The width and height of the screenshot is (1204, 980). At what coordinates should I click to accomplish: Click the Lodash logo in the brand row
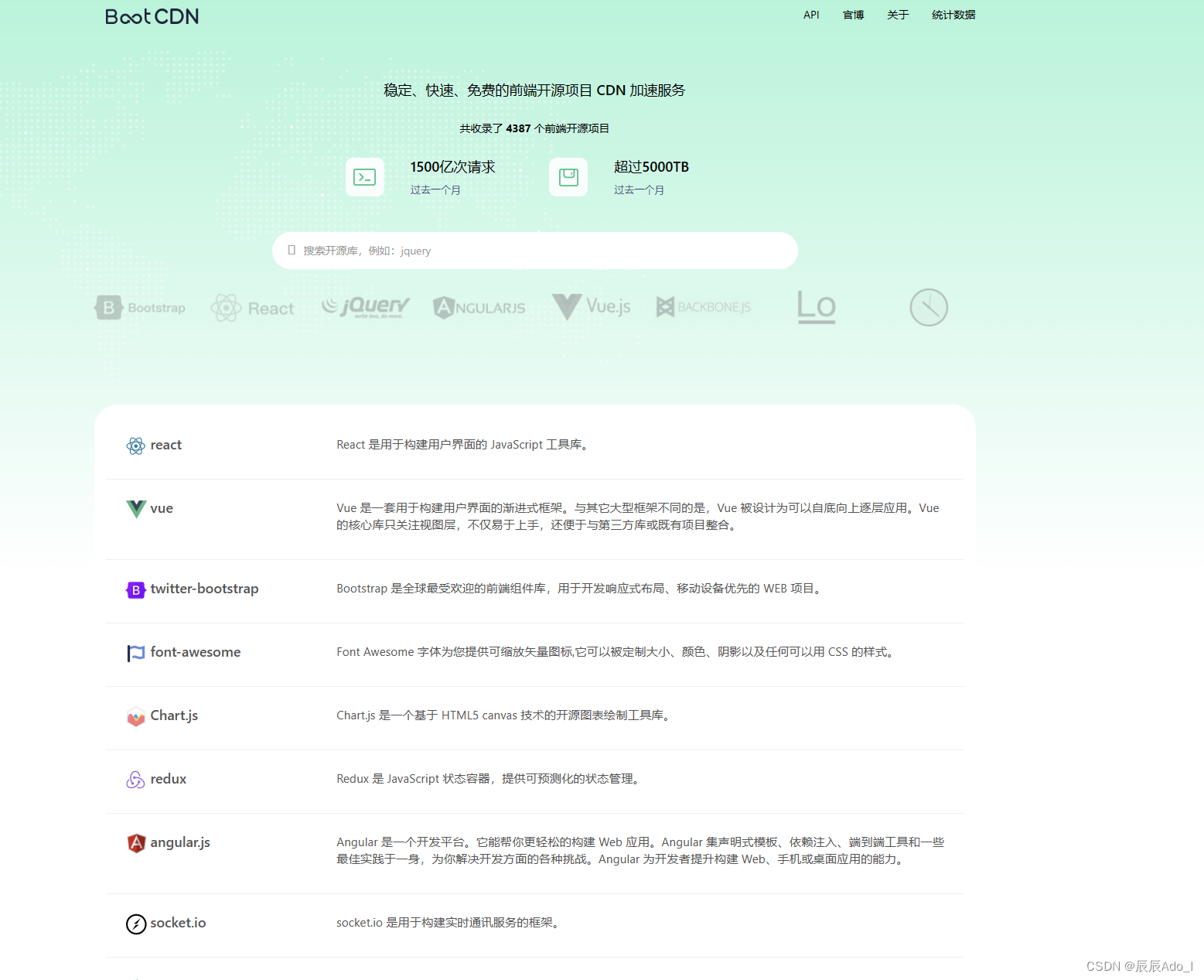tap(816, 307)
